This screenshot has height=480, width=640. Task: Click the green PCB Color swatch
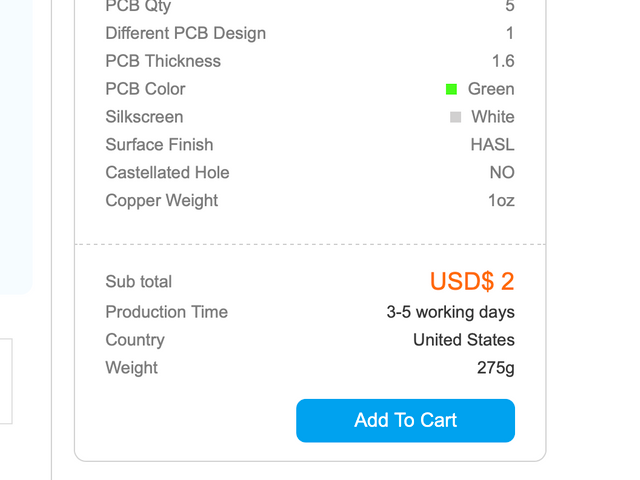[x=452, y=89]
